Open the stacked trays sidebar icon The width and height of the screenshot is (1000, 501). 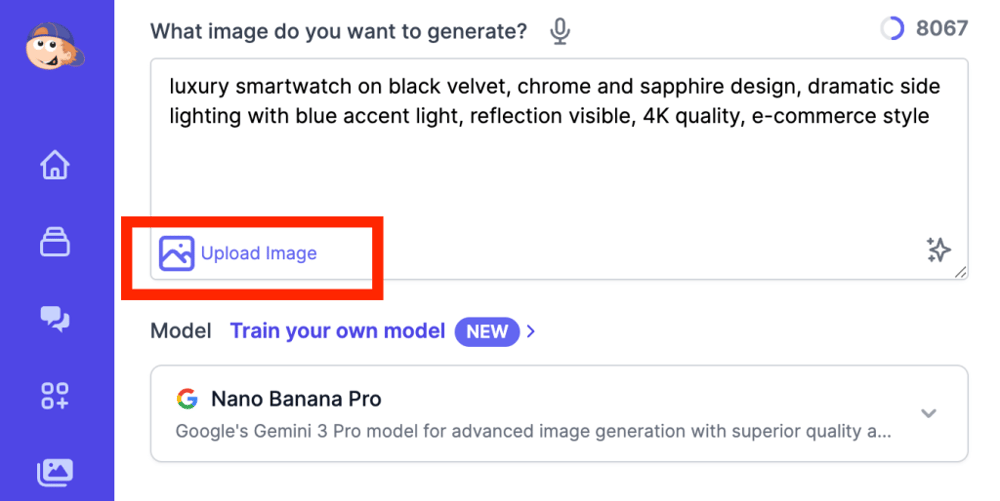coord(55,242)
